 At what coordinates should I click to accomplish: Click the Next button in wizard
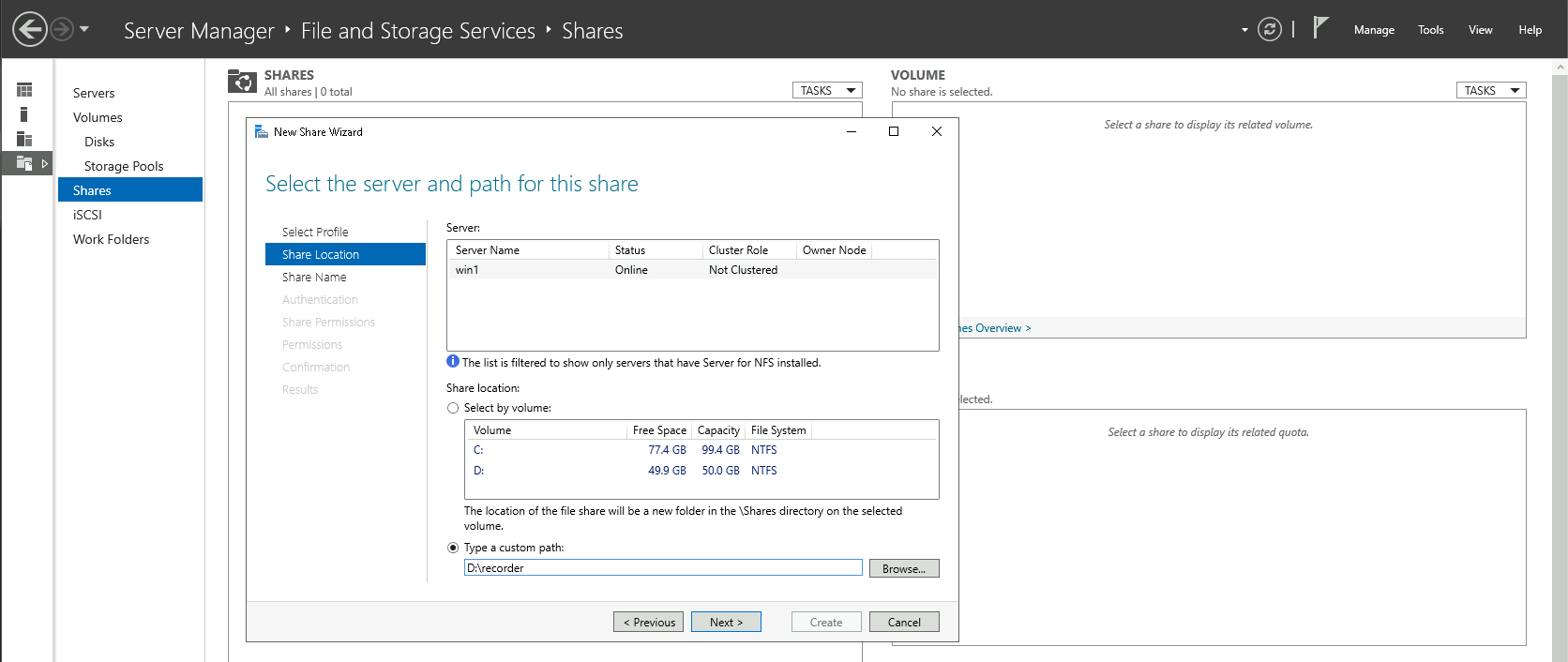(x=726, y=622)
